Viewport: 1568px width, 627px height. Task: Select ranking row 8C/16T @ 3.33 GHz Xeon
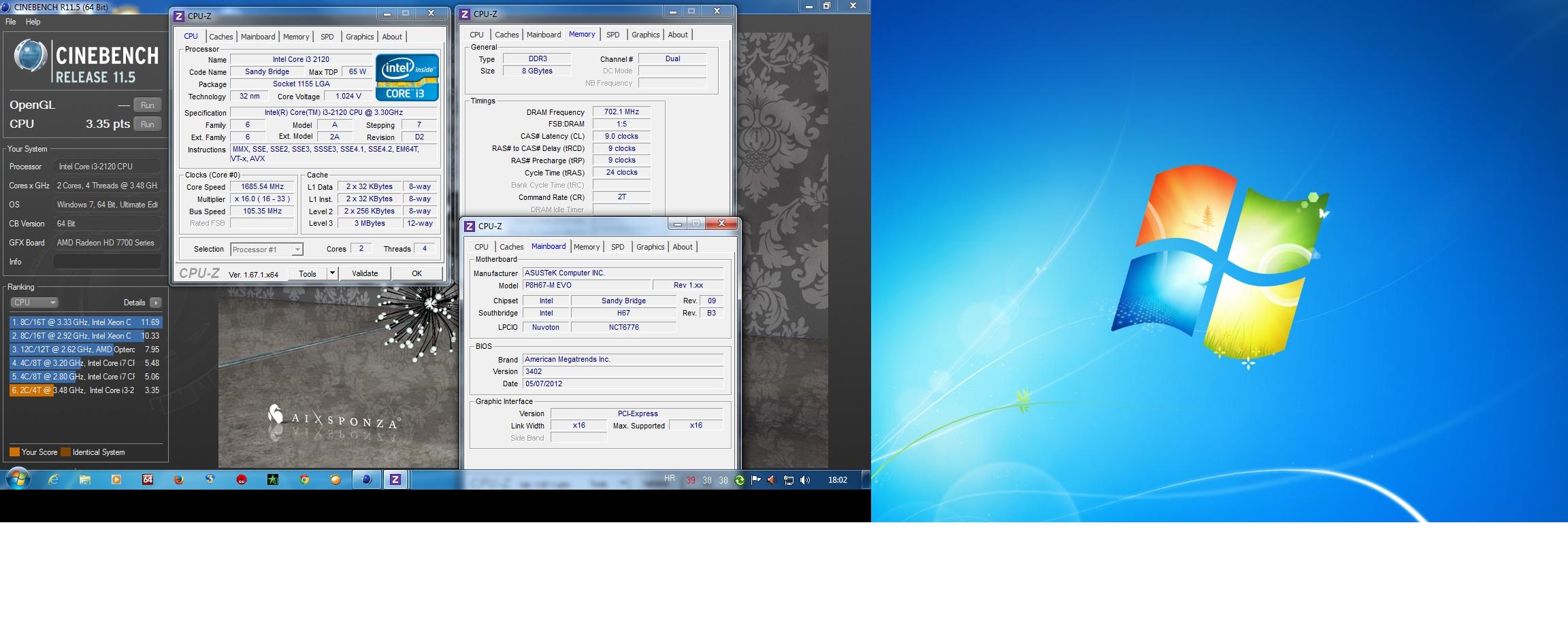pos(85,322)
